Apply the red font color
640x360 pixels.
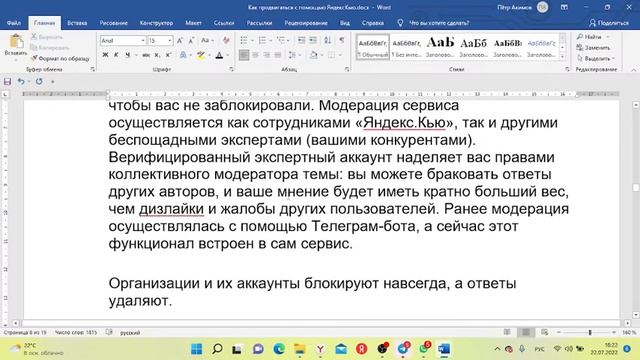219,55
